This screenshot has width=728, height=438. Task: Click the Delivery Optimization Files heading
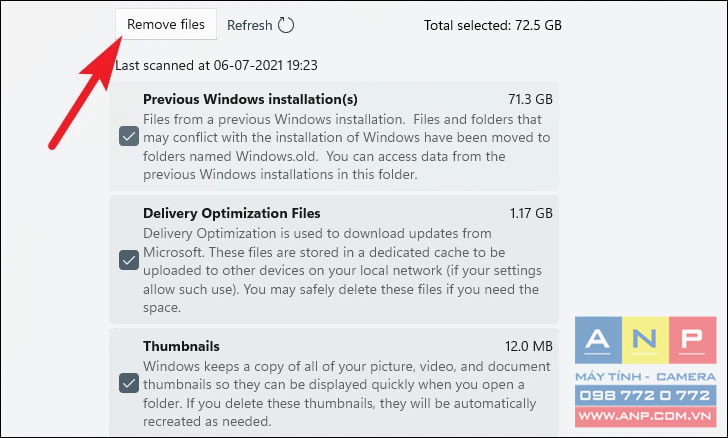232,213
